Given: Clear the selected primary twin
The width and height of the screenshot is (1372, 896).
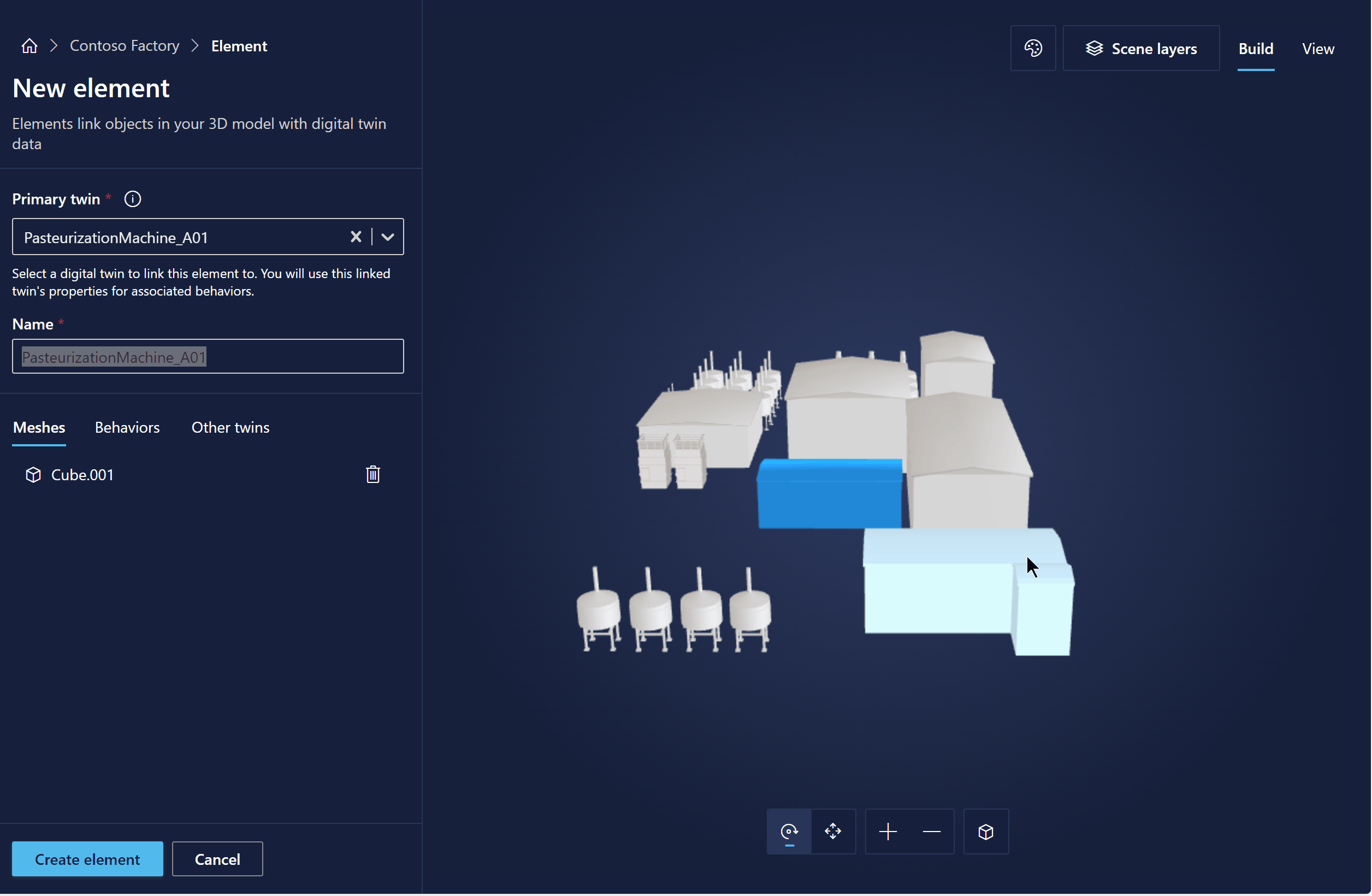Looking at the screenshot, I should click(356, 237).
